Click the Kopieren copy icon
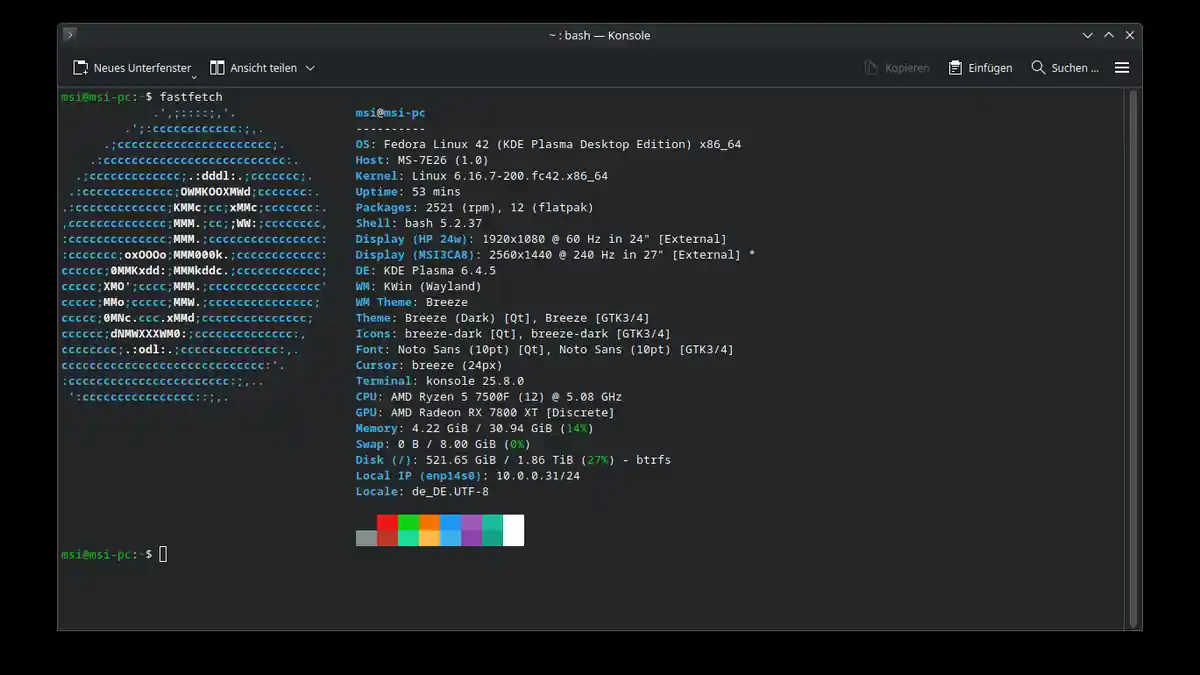The height and width of the screenshot is (675, 1200). (871, 68)
